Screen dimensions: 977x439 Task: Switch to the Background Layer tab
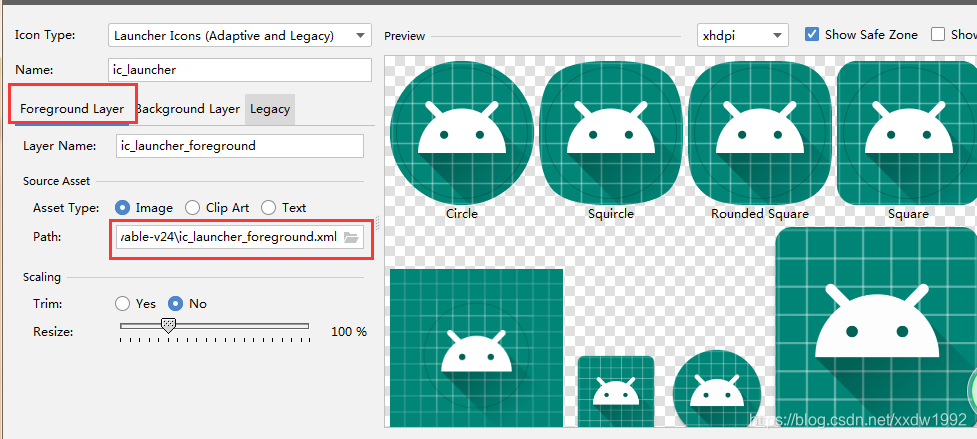click(188, 109)
